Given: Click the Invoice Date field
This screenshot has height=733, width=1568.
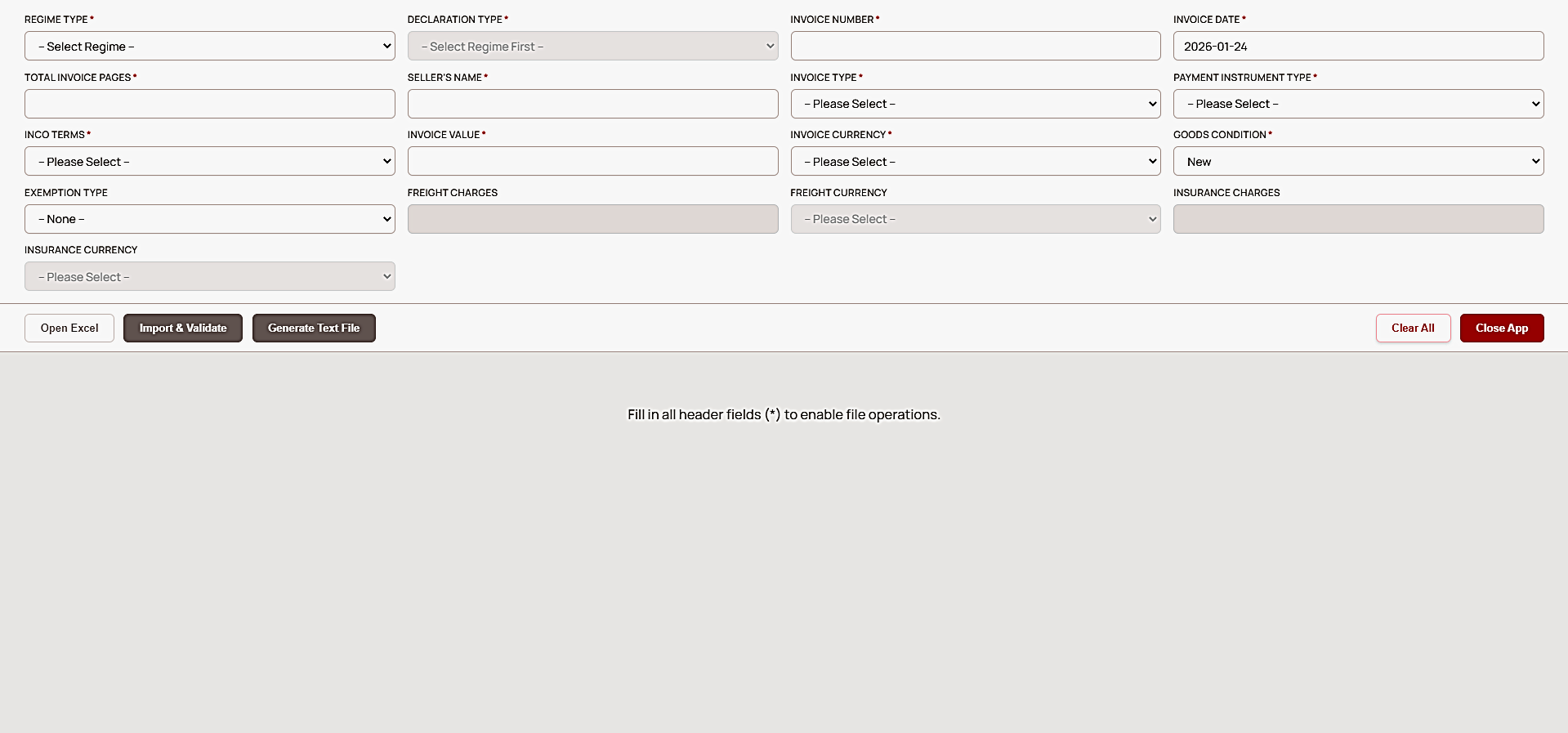Looking at the screenshot, I should [1358, 46].
